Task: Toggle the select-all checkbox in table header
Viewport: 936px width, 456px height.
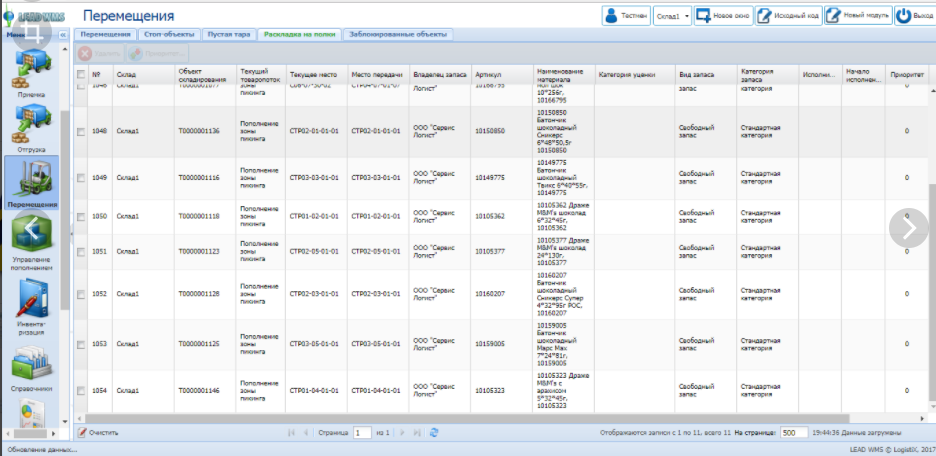Action: (x=82, y=74)
